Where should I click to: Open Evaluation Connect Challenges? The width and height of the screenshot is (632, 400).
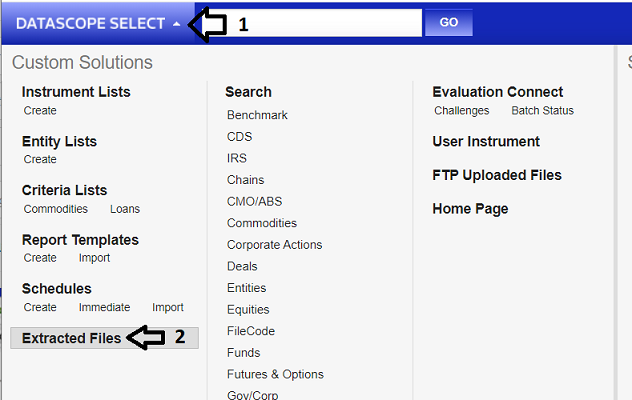pyautogui.click(x=462, y=111)
